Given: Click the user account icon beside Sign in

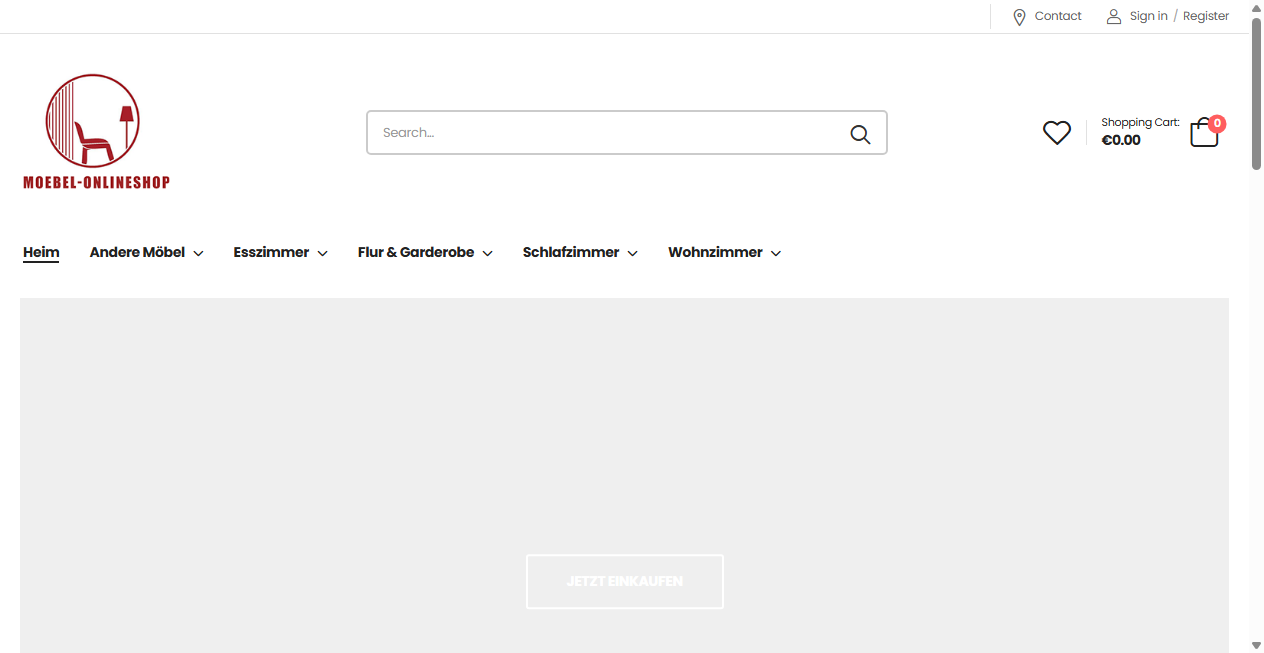Looking at the screenshot, I should point(1114,16).
